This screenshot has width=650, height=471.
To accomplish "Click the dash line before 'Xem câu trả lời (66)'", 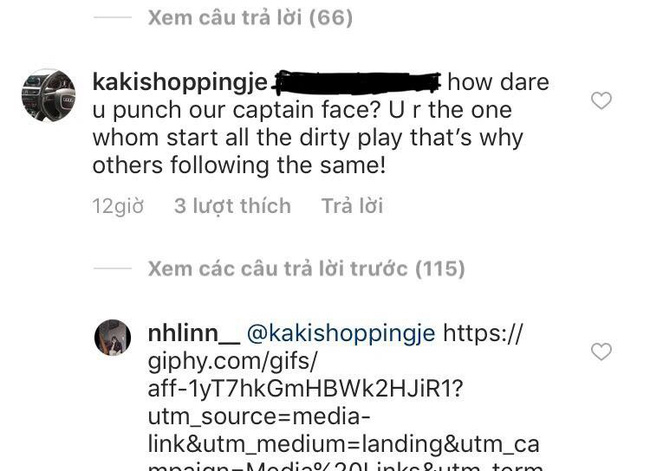I will click(112, 17).
